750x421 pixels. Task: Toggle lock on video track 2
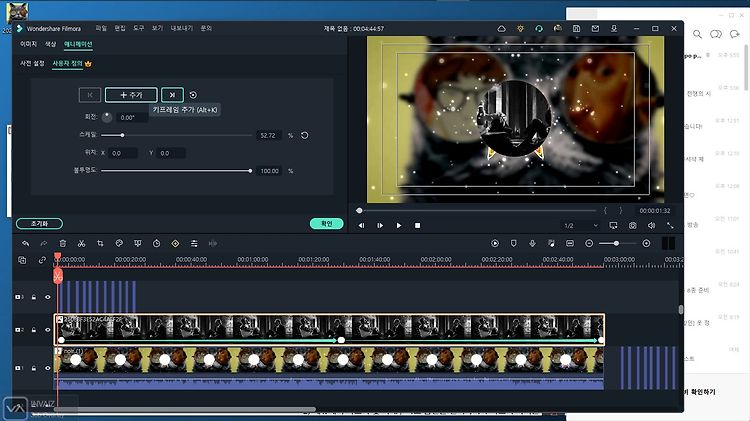(x=33, y=330)
